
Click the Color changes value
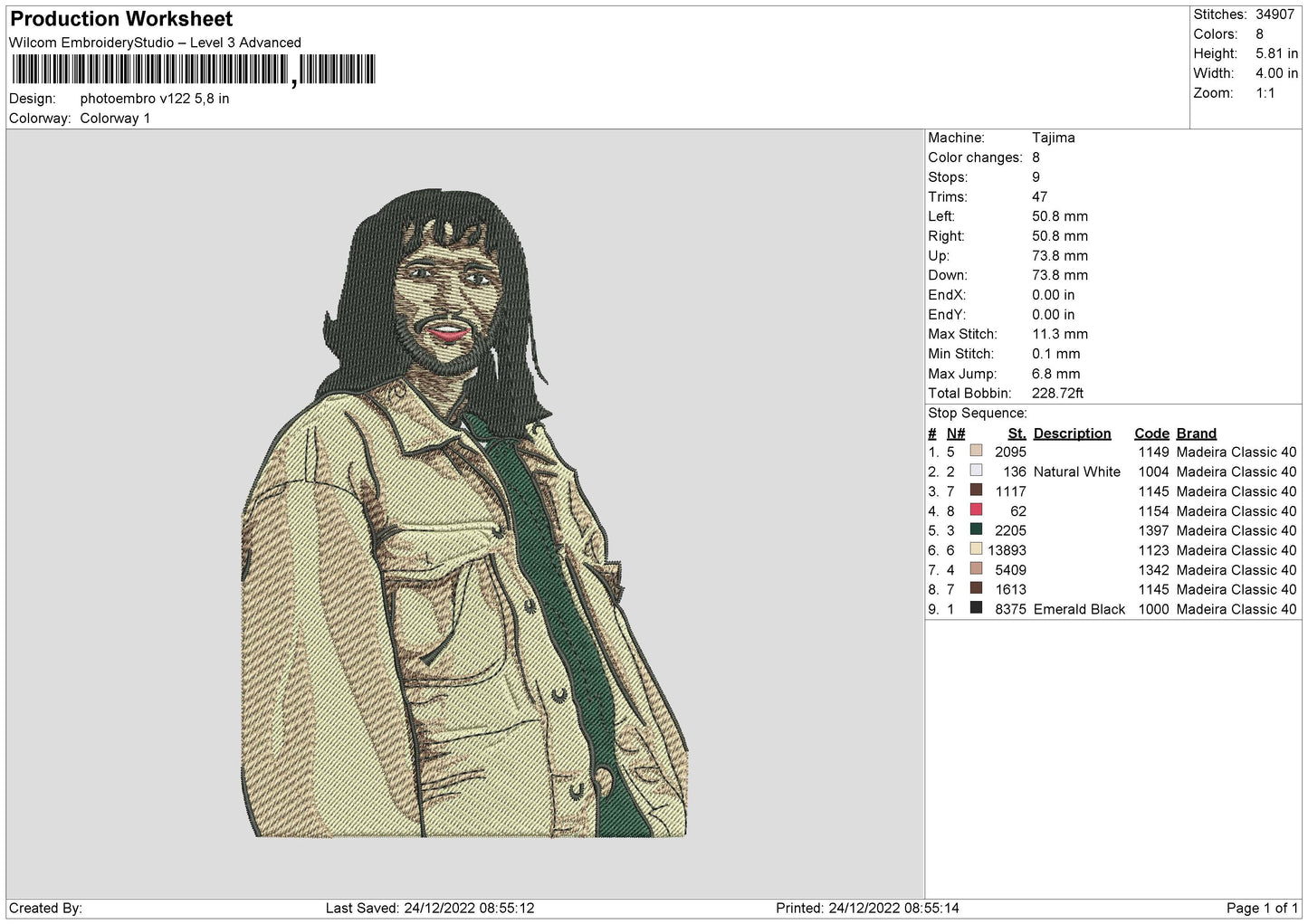point(1036,157)
